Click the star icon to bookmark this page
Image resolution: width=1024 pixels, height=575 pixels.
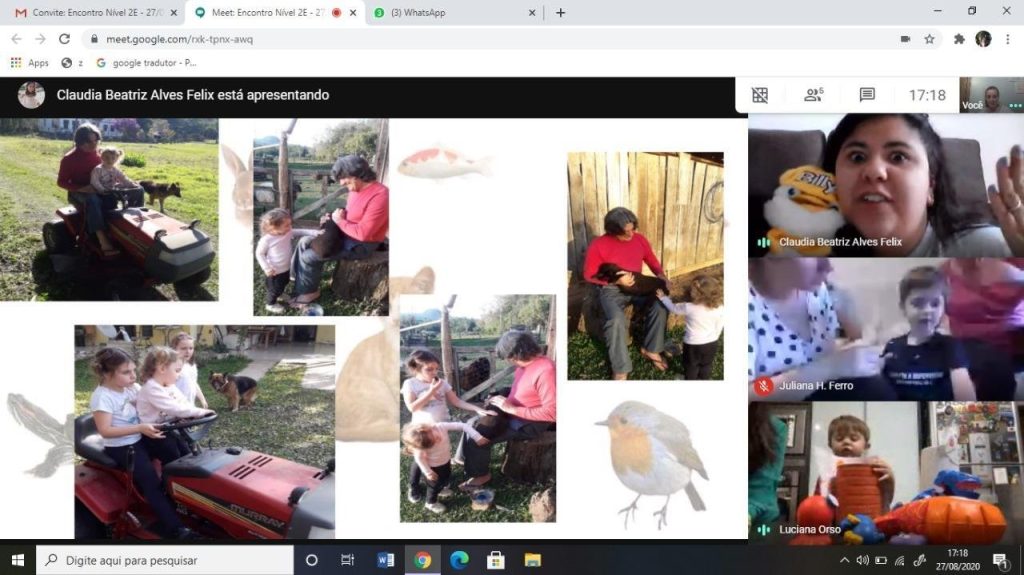click(929, 39)
